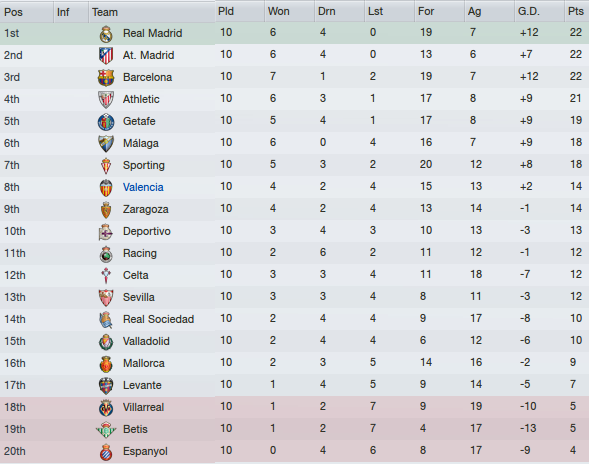Click the Deportivo club crest
The width and height of the screenshot is (589, 464).
tap(106, 232)
